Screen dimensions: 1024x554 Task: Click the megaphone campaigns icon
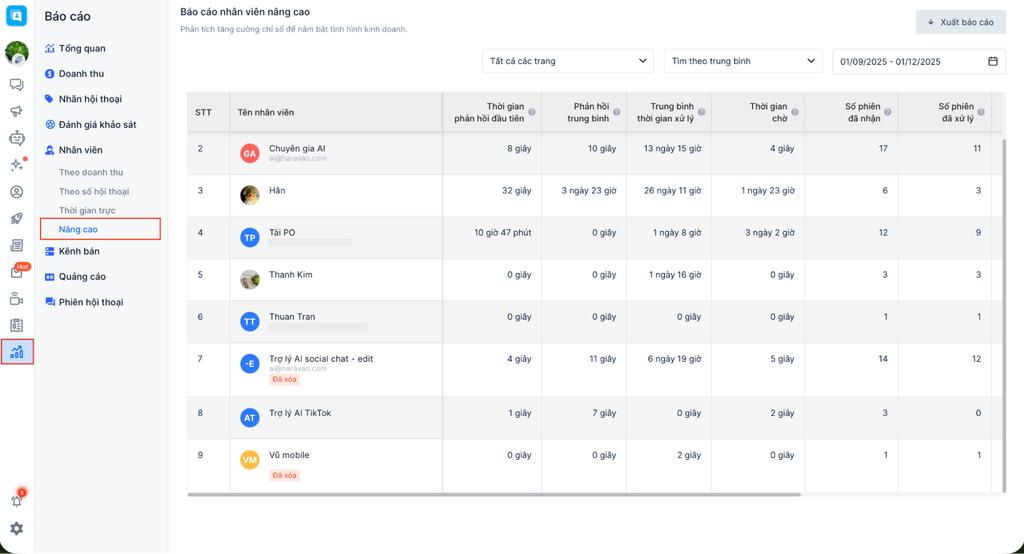tap(16, 112)
